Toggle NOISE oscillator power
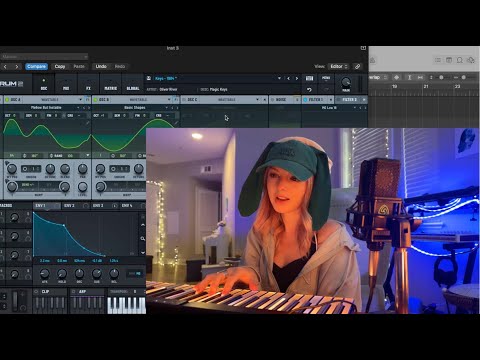Image resolution: width=480 pixels, height=360 pixels. 272,100
